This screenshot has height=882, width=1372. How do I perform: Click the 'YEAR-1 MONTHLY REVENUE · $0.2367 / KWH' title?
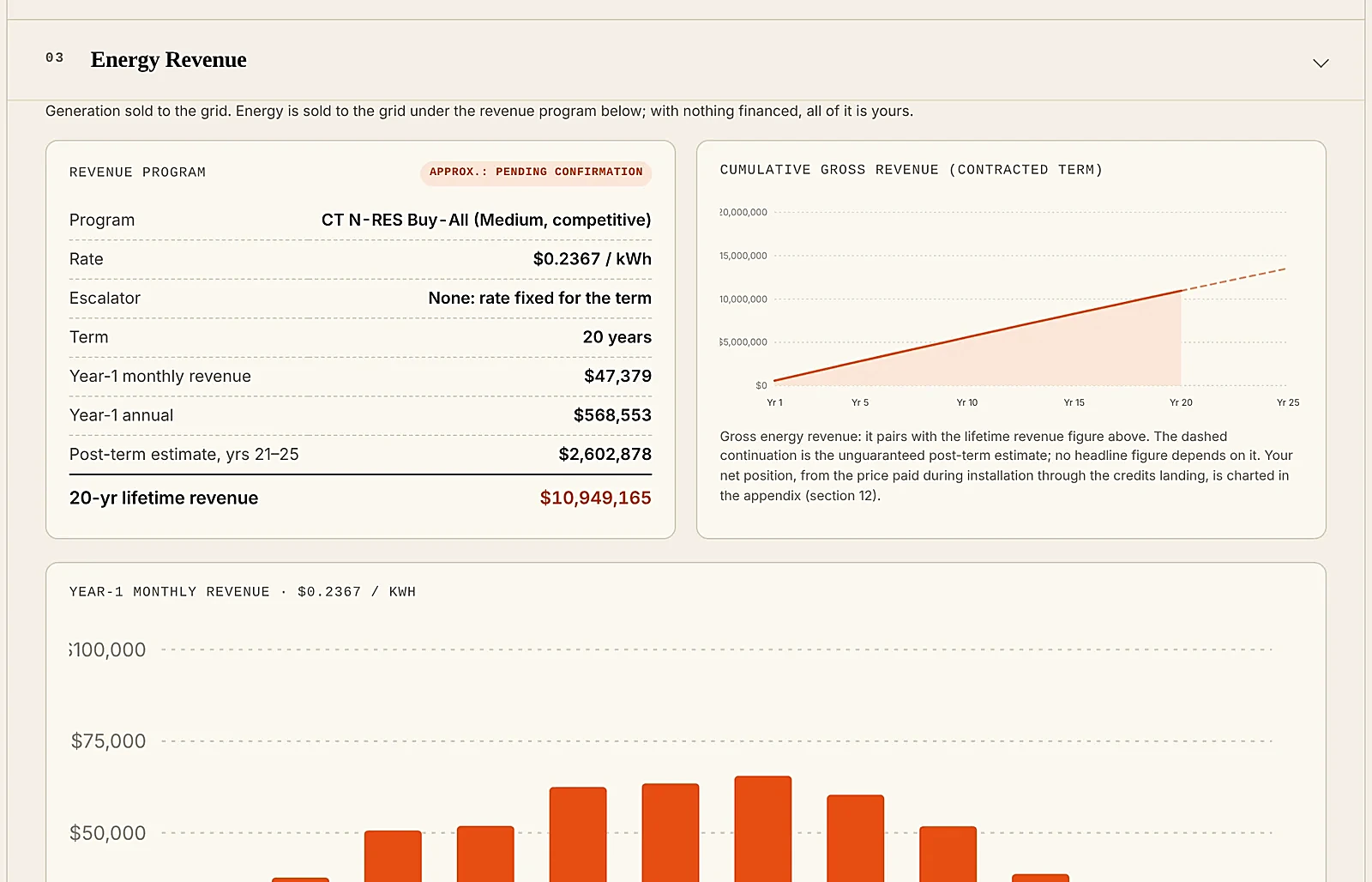243,592
